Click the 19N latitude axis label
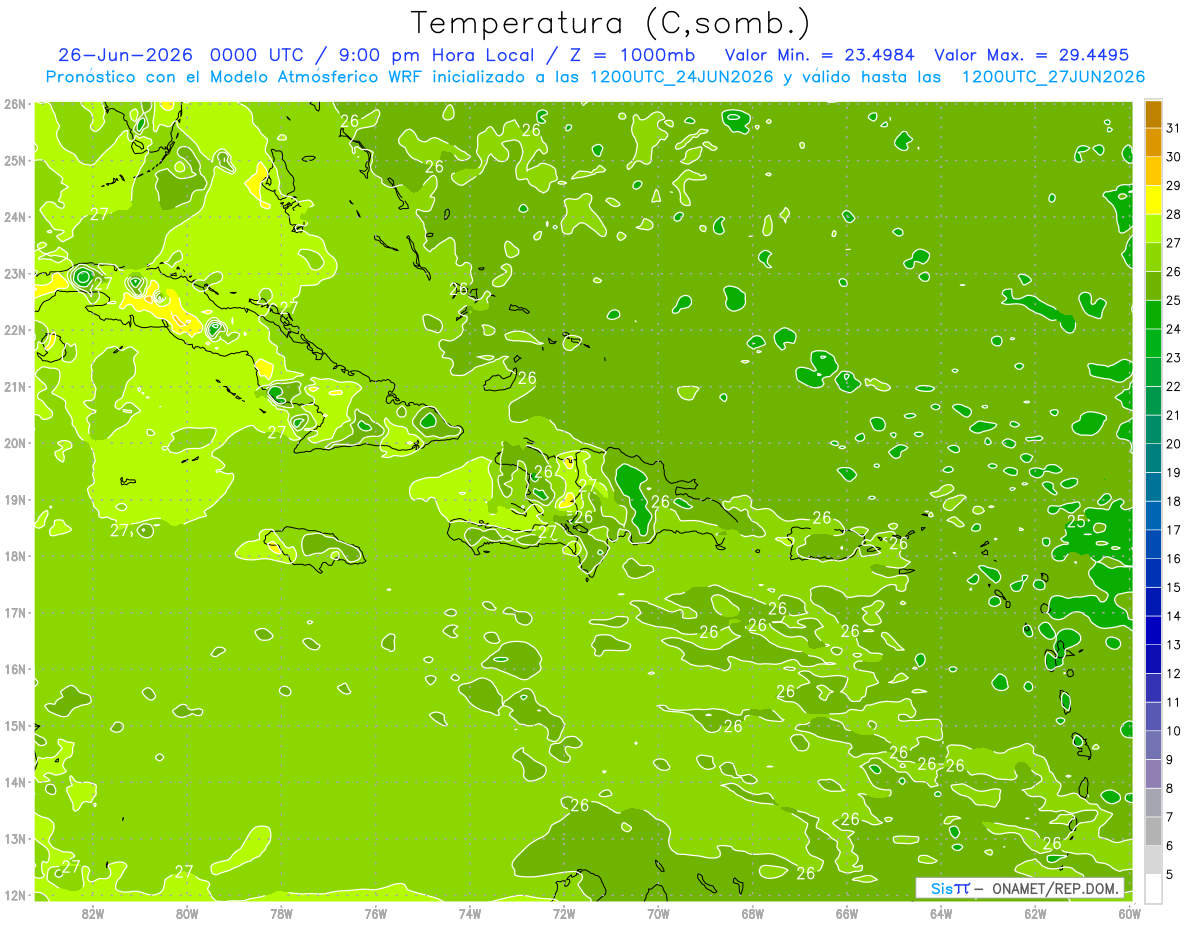The width and height of the screenshot is (1200, 927). click(x=15, y=500)
